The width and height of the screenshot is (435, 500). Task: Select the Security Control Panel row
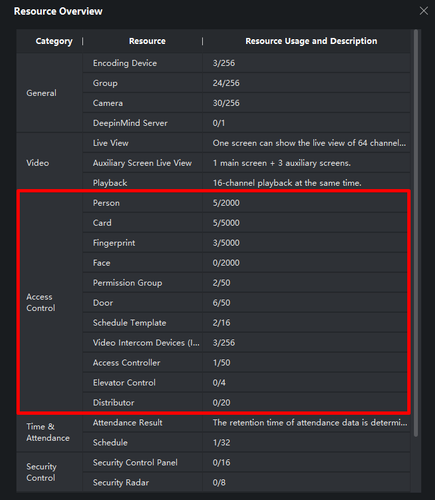pos(246,463)
